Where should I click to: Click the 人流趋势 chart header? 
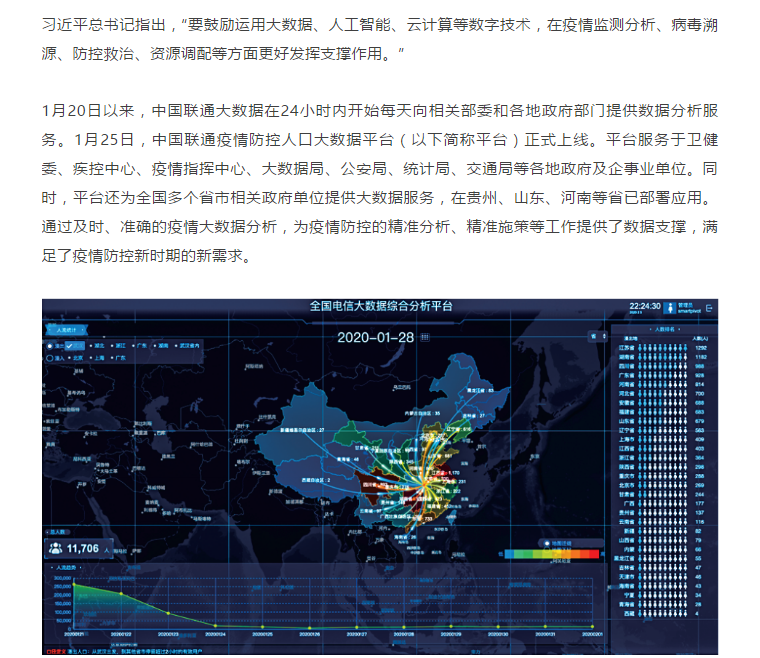66,567
